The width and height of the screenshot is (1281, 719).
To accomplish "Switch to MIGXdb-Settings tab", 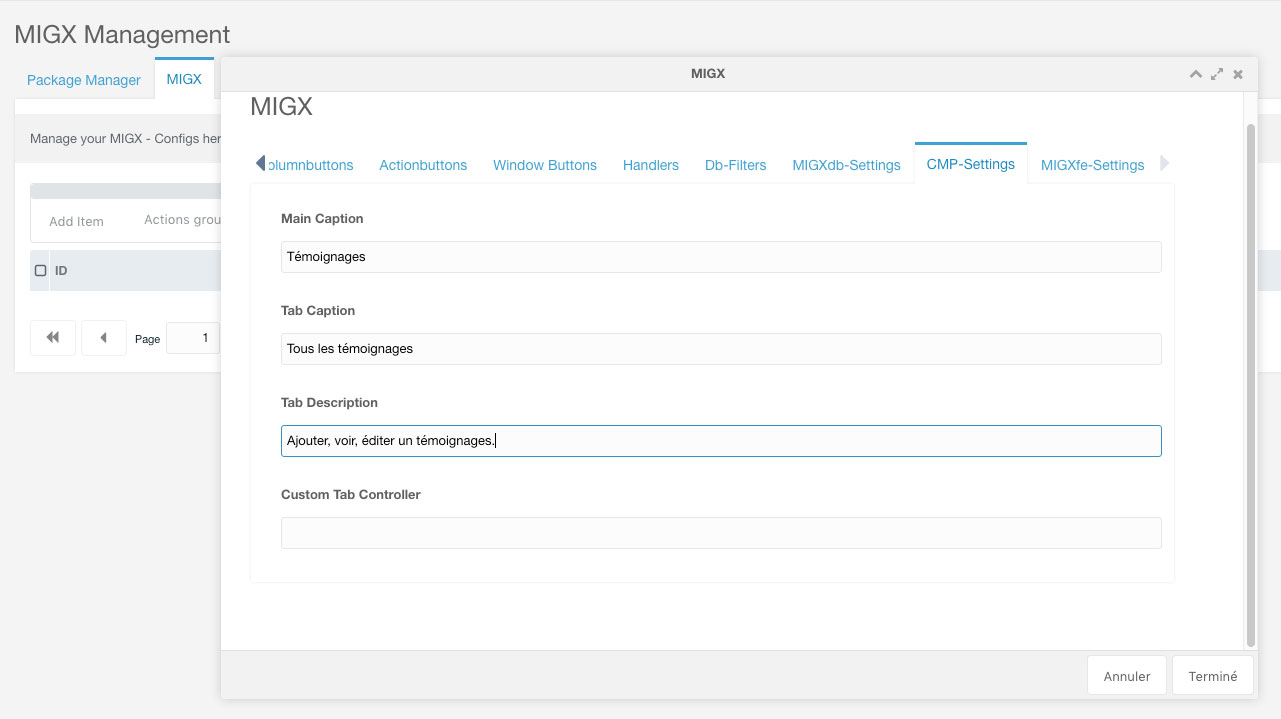I will coord(847,165).
